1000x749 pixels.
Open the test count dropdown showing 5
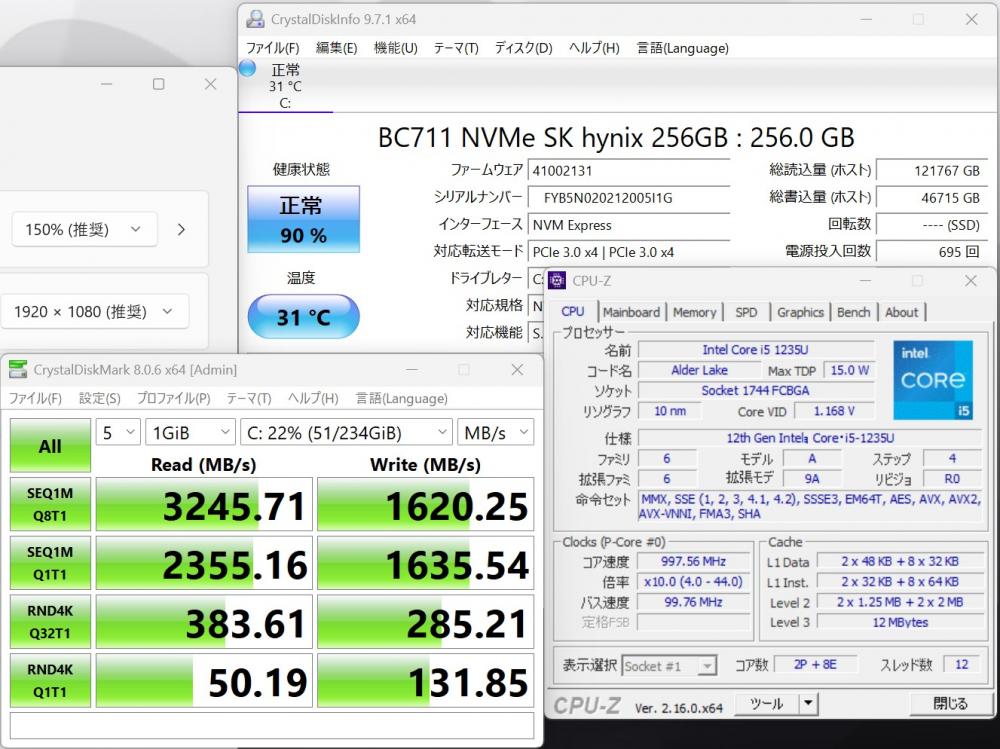click(x=117, y=432)
